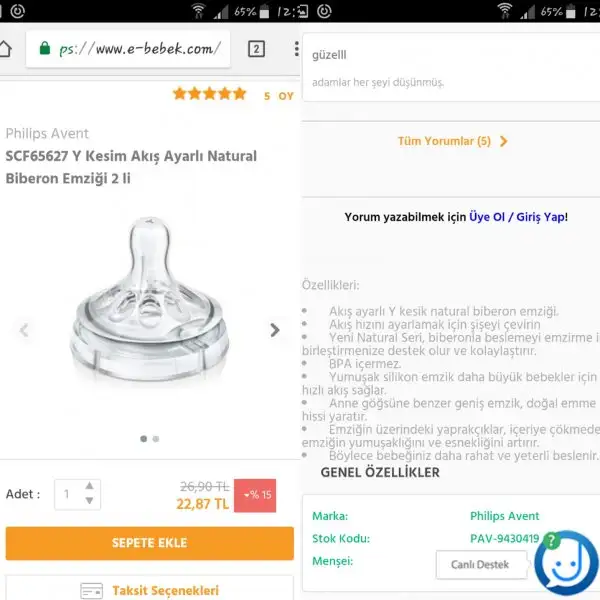The height and width of the screenshot is (600, 600).
Task: Open Canlı Destek live support button
Action: pos(481,564)
